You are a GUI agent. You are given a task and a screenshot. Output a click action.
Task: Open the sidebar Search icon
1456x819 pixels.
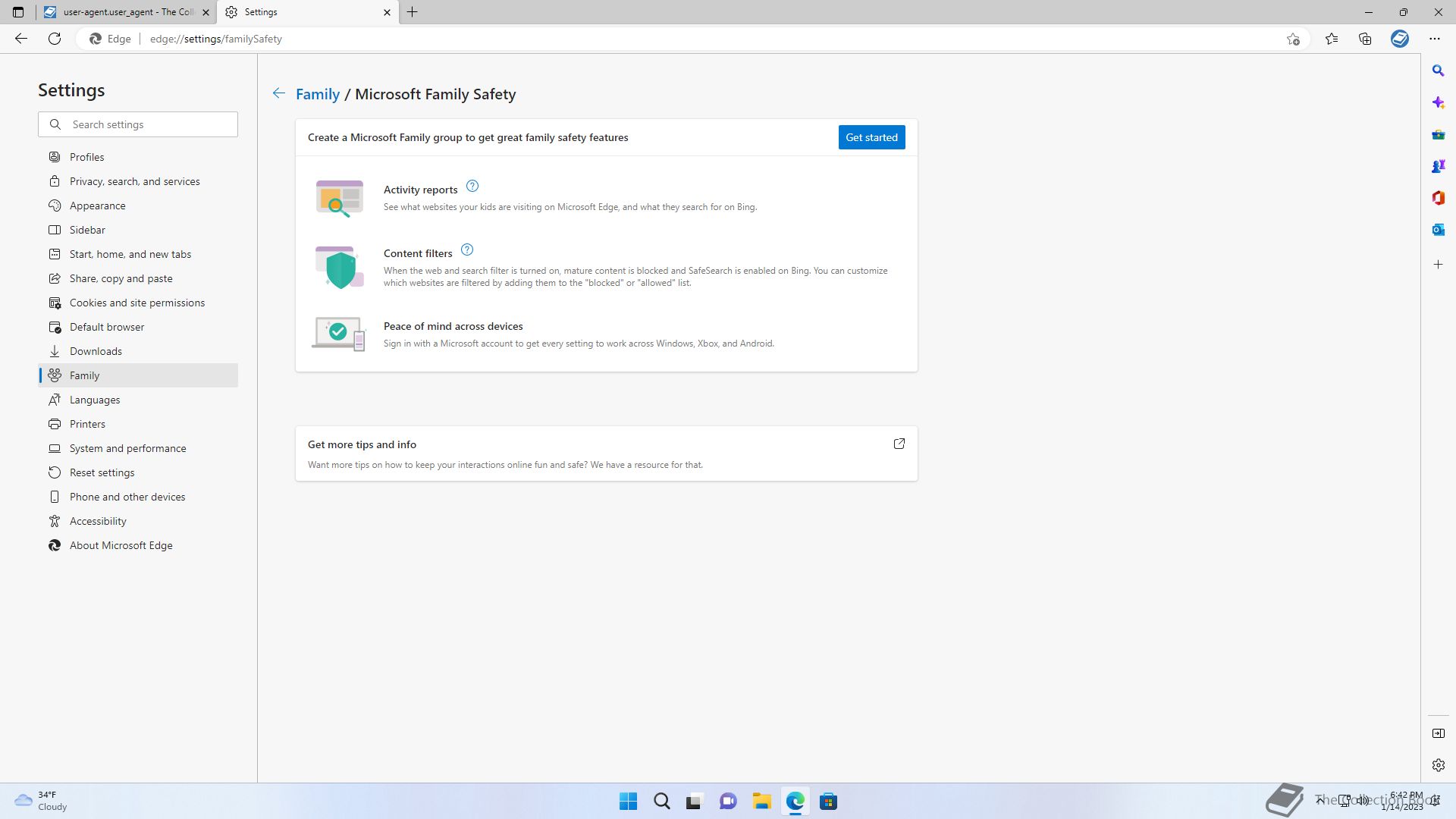point(1438,71)
